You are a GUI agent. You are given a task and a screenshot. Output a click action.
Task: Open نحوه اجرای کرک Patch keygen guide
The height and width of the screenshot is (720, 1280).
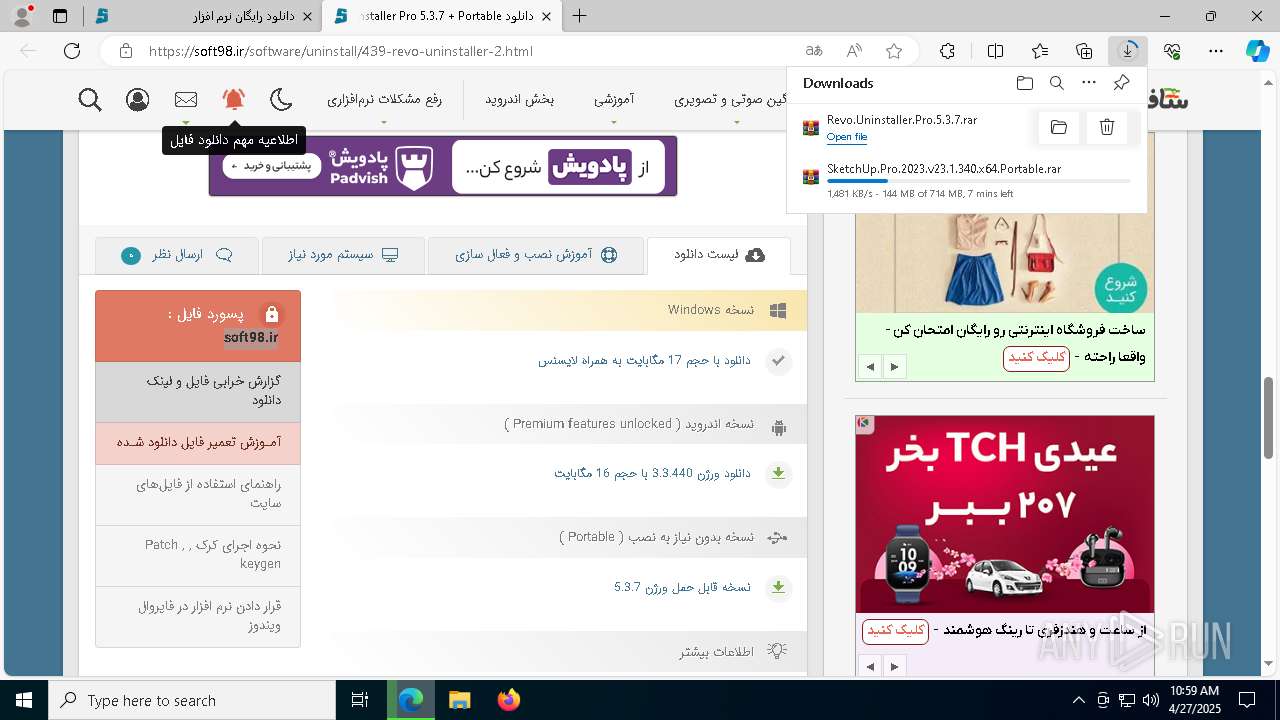tap(198, 555)
